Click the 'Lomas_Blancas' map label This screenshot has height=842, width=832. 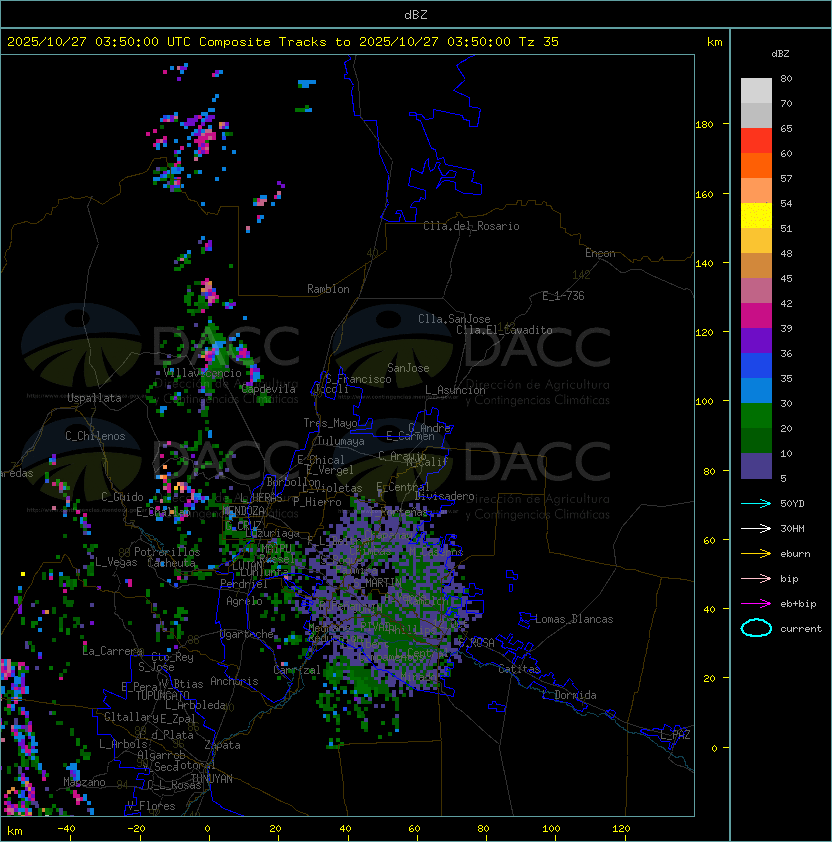pyautogui.click(x=574, y=619)
